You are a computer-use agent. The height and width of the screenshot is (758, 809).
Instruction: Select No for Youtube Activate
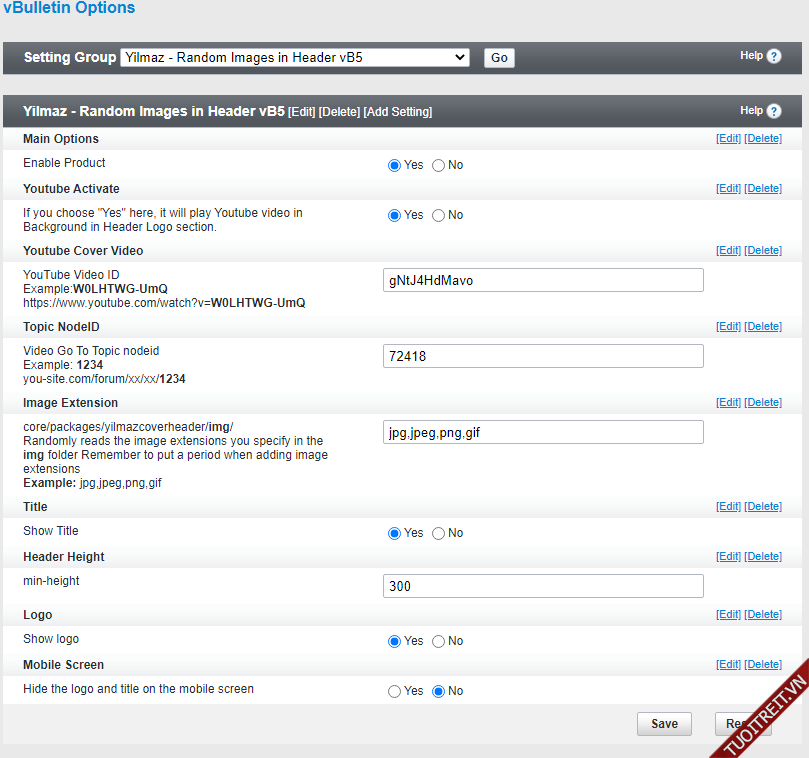click(x=439, y=216)
